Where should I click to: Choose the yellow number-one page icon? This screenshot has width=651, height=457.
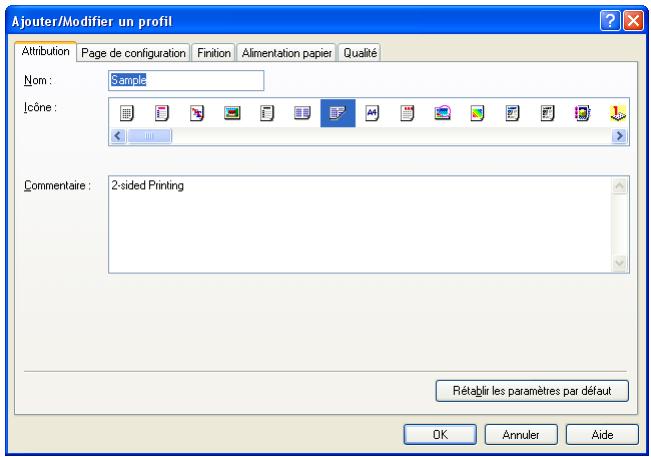(x=618, y=113)
